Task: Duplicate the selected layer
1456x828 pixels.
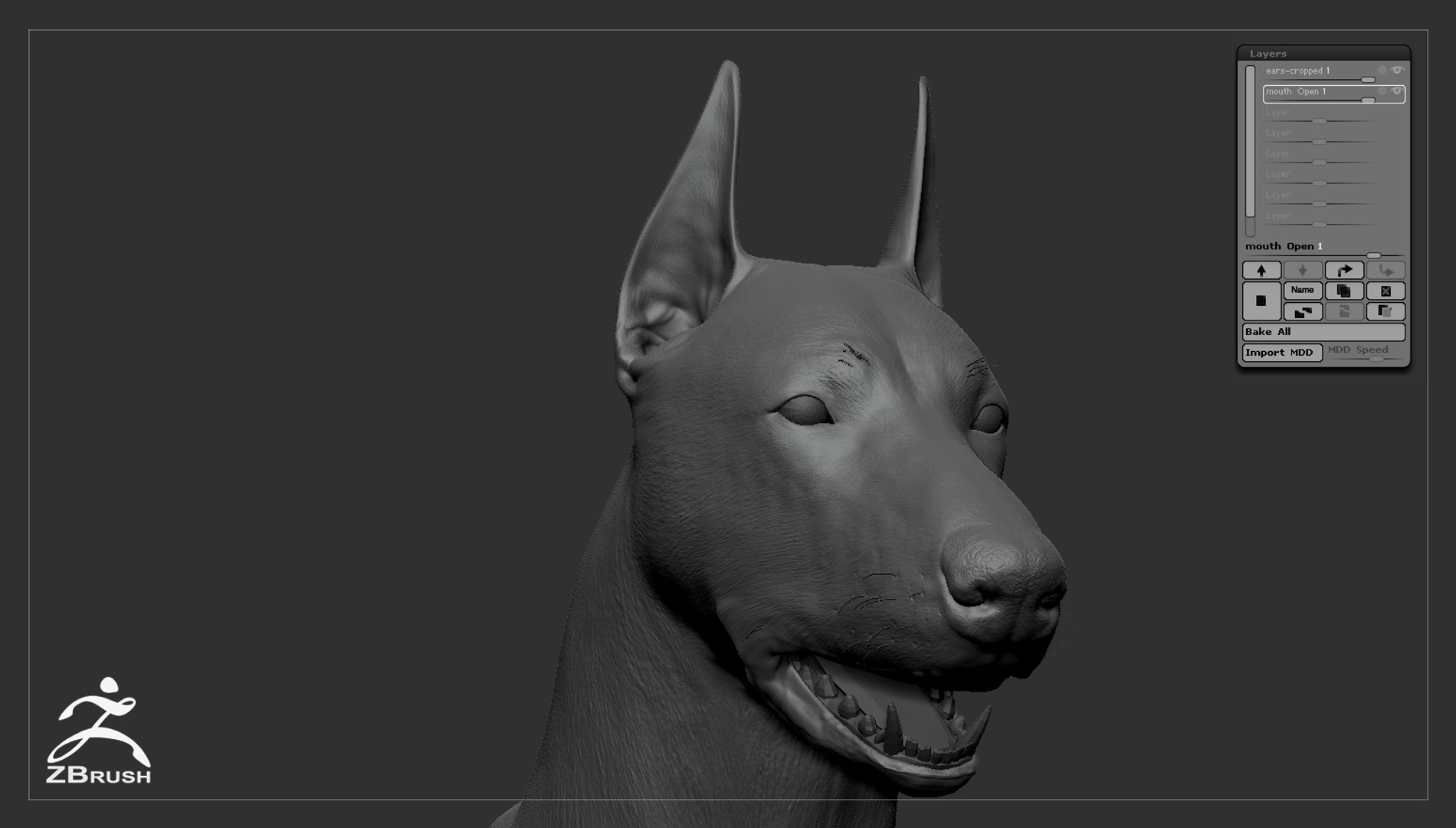Action: [1344, 291]
